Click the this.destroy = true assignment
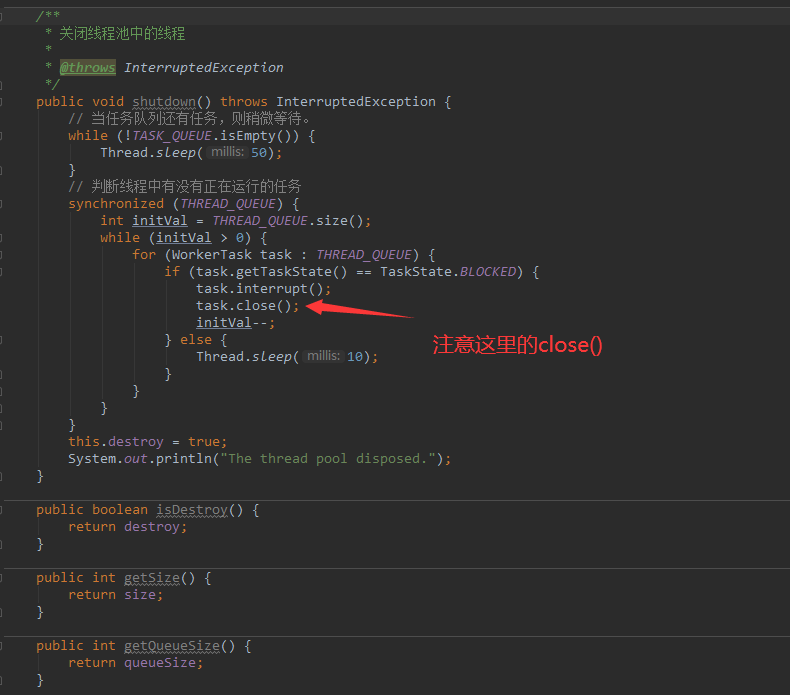This screenshot has width=790, height=695. pos(147,442)
